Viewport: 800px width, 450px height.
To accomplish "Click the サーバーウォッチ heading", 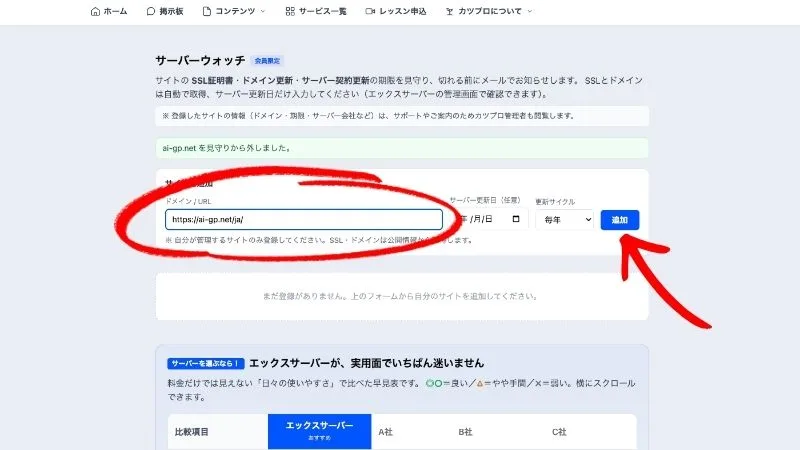I will pyautogui.click(x=200, y=60).
